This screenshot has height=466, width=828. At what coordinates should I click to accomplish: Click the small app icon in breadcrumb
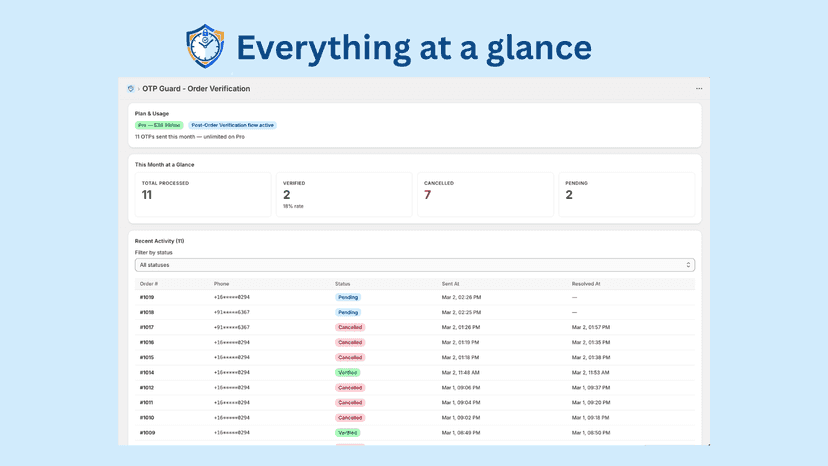131,89
